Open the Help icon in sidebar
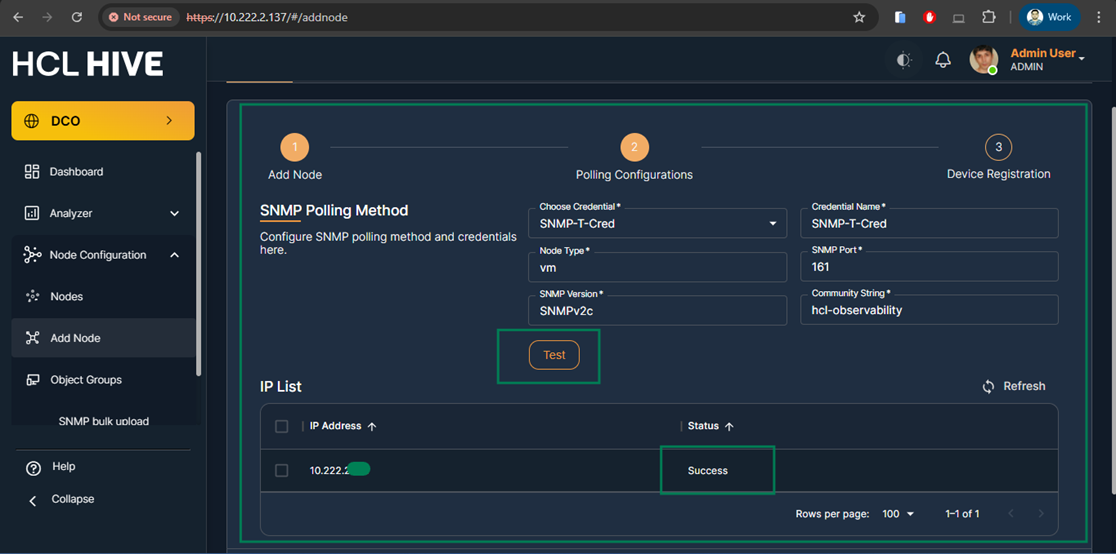The height and width of the screenshot is (554, 1116). click(33, 467)
